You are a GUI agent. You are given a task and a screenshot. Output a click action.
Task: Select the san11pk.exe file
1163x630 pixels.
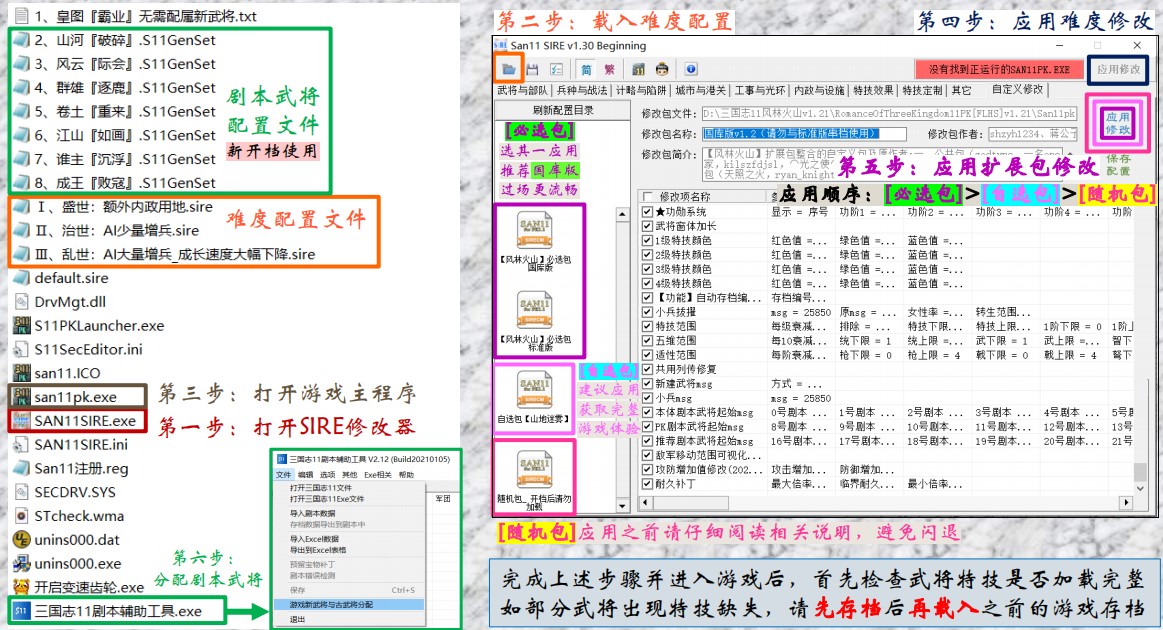point(76,397)
